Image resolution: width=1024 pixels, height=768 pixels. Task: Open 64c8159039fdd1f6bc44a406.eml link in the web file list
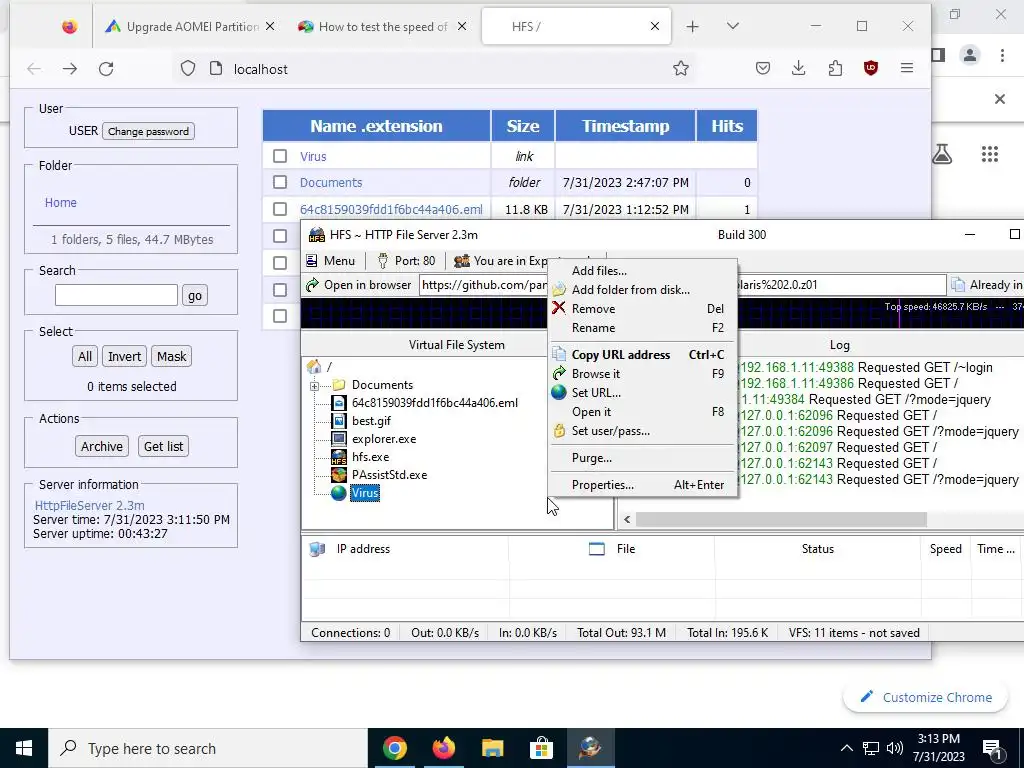coord(391,209)
